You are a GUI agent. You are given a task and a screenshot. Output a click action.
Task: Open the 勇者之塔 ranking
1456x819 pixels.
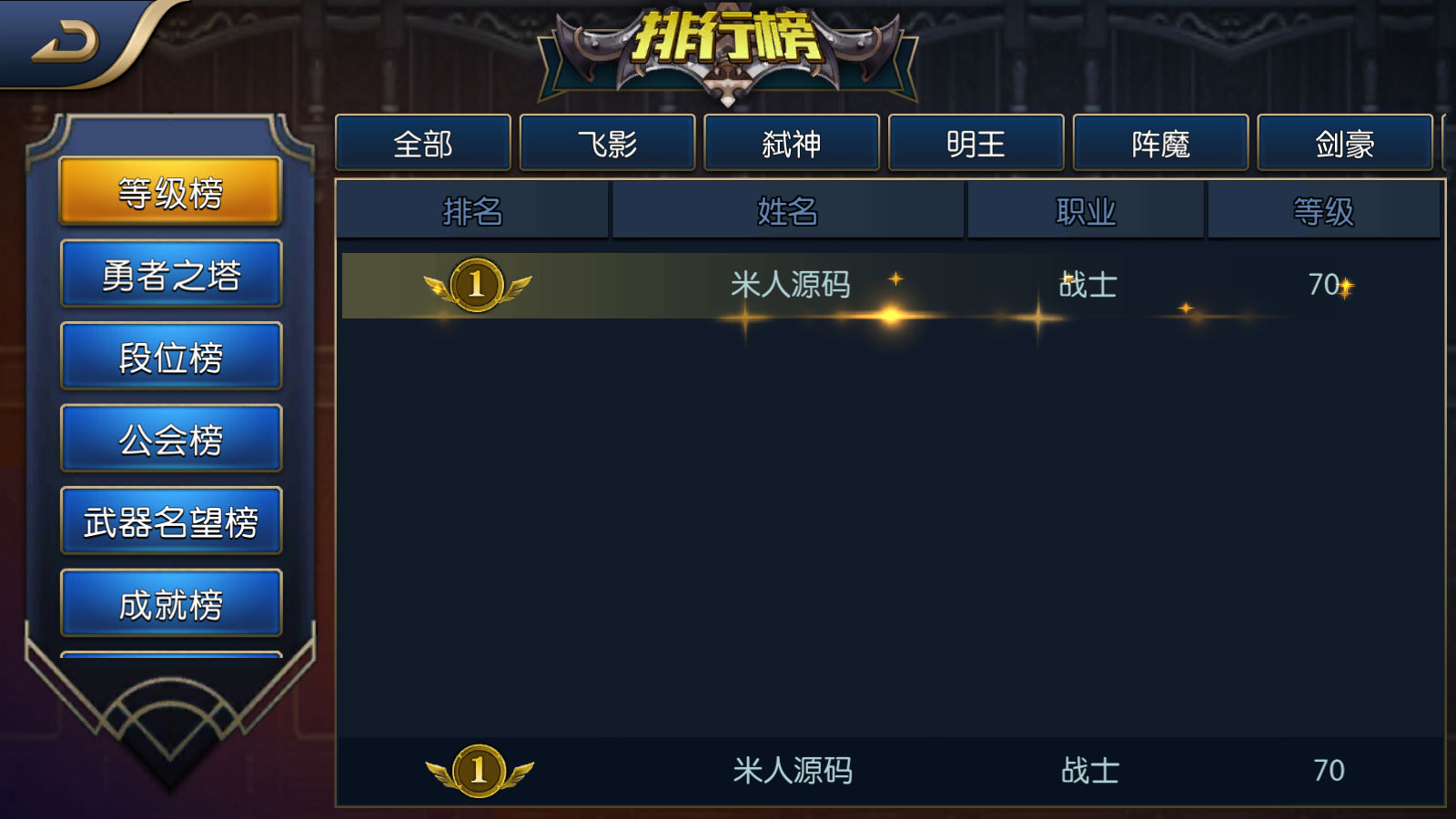point(171,274)
